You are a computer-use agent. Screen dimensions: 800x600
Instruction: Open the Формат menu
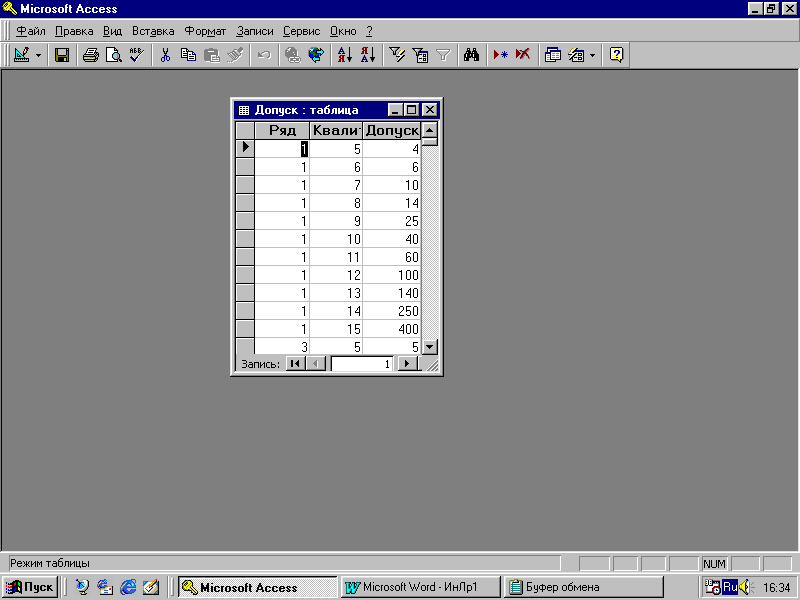point(205,31)
